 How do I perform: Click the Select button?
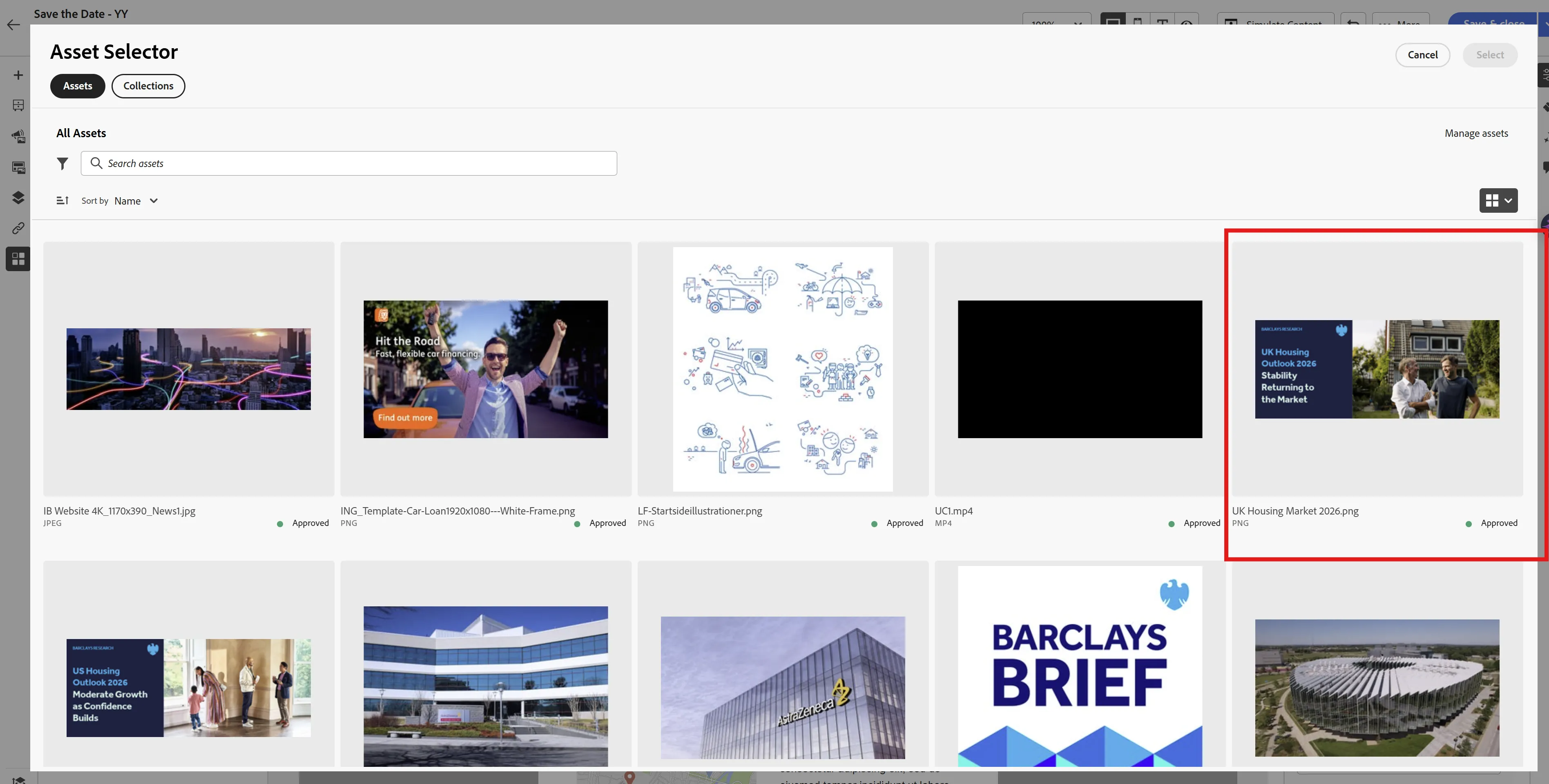pos(1489,55)
